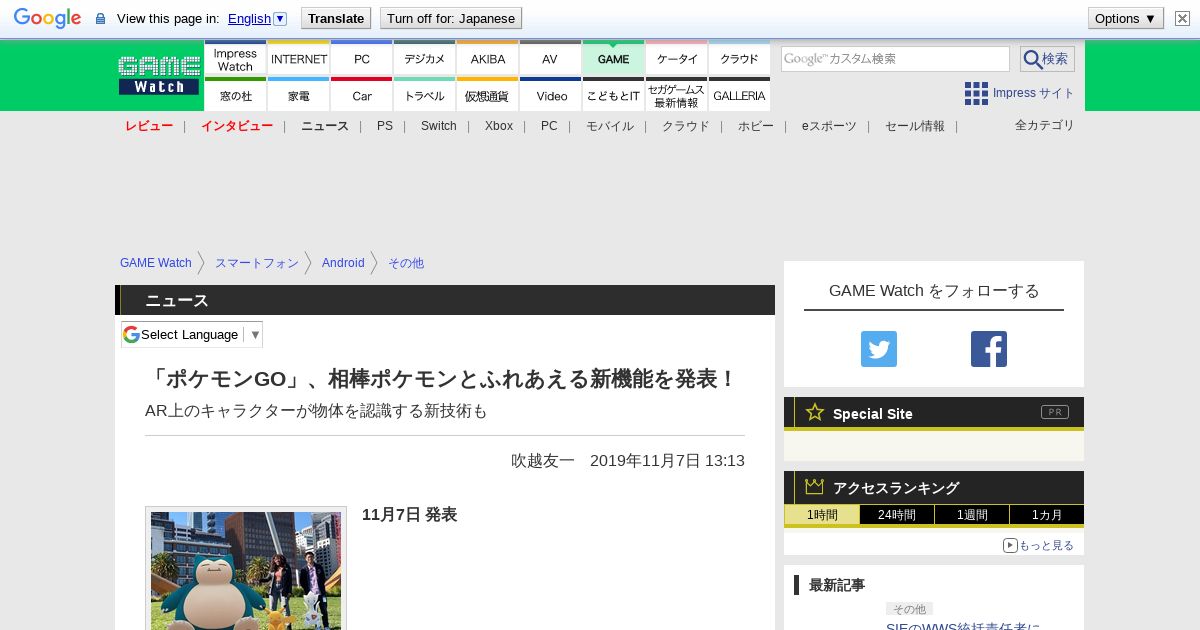1200x630 pixels.
Task: Select 1カ月 ranking tab
Action: pos(1047,515)
